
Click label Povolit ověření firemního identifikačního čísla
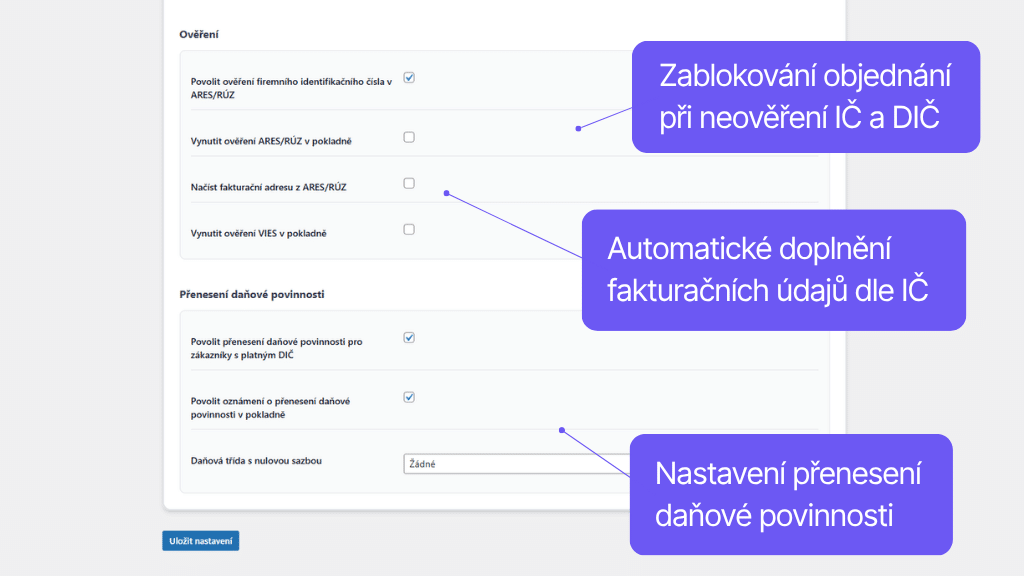point(291,88)
